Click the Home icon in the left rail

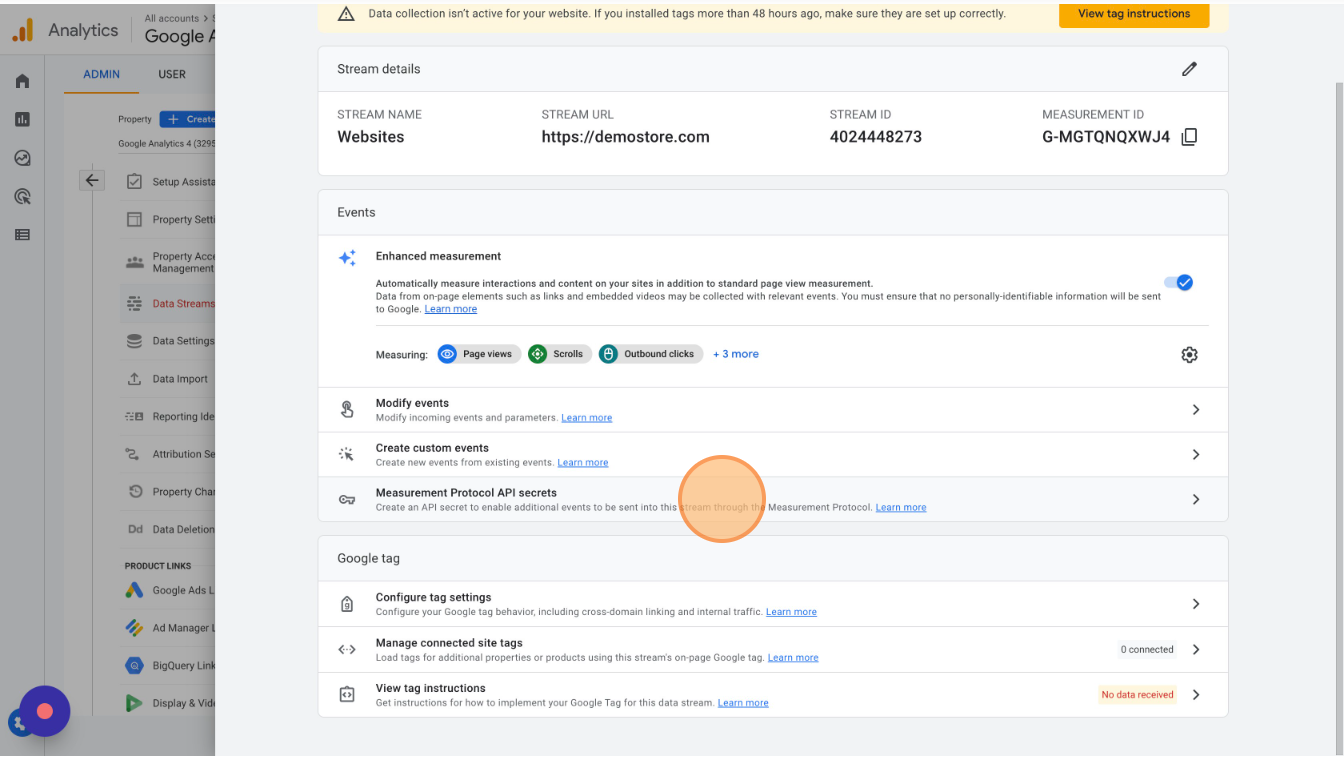22,81
